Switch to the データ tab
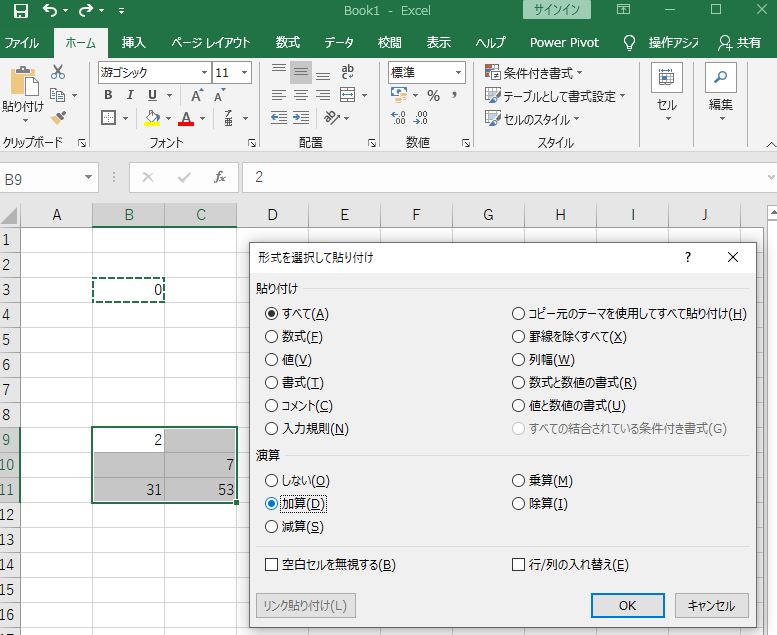 coord(339,43)
